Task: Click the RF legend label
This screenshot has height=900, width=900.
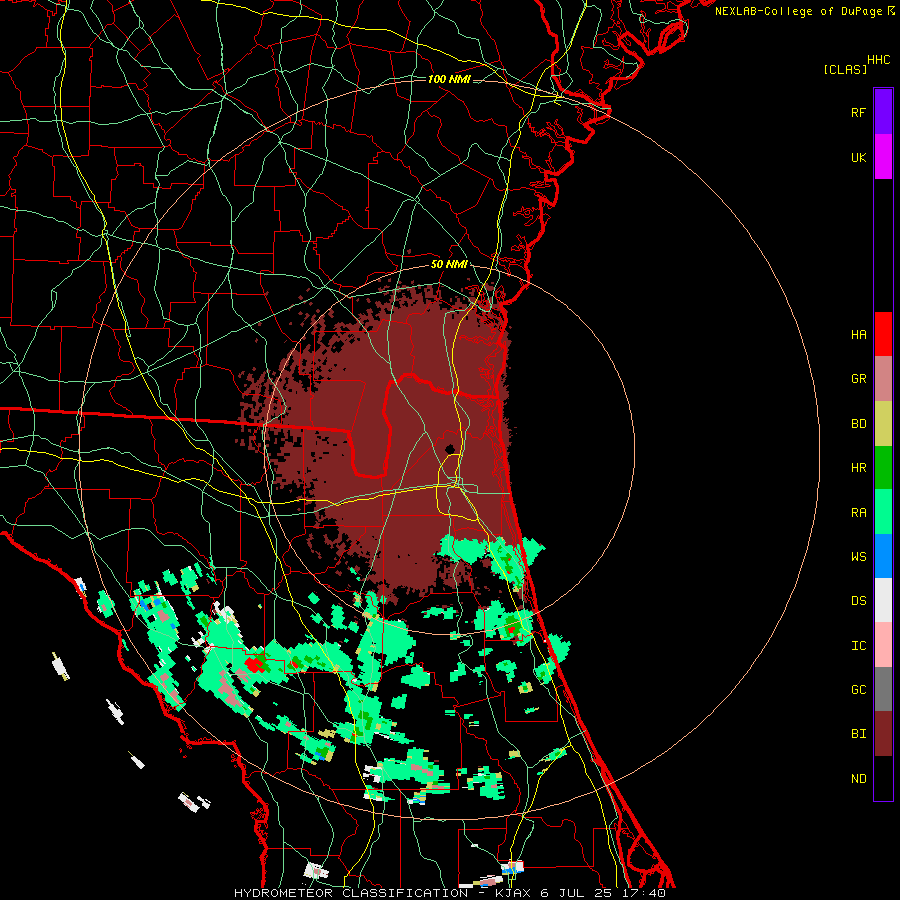Action: coord(858,112)
